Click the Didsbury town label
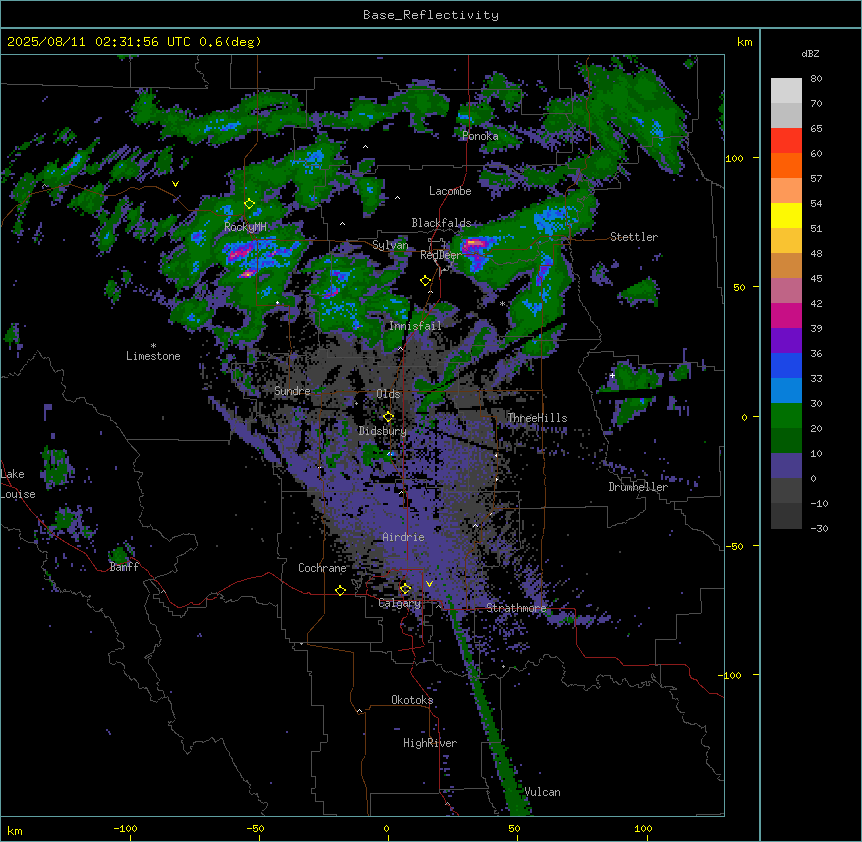 [383, 431]
